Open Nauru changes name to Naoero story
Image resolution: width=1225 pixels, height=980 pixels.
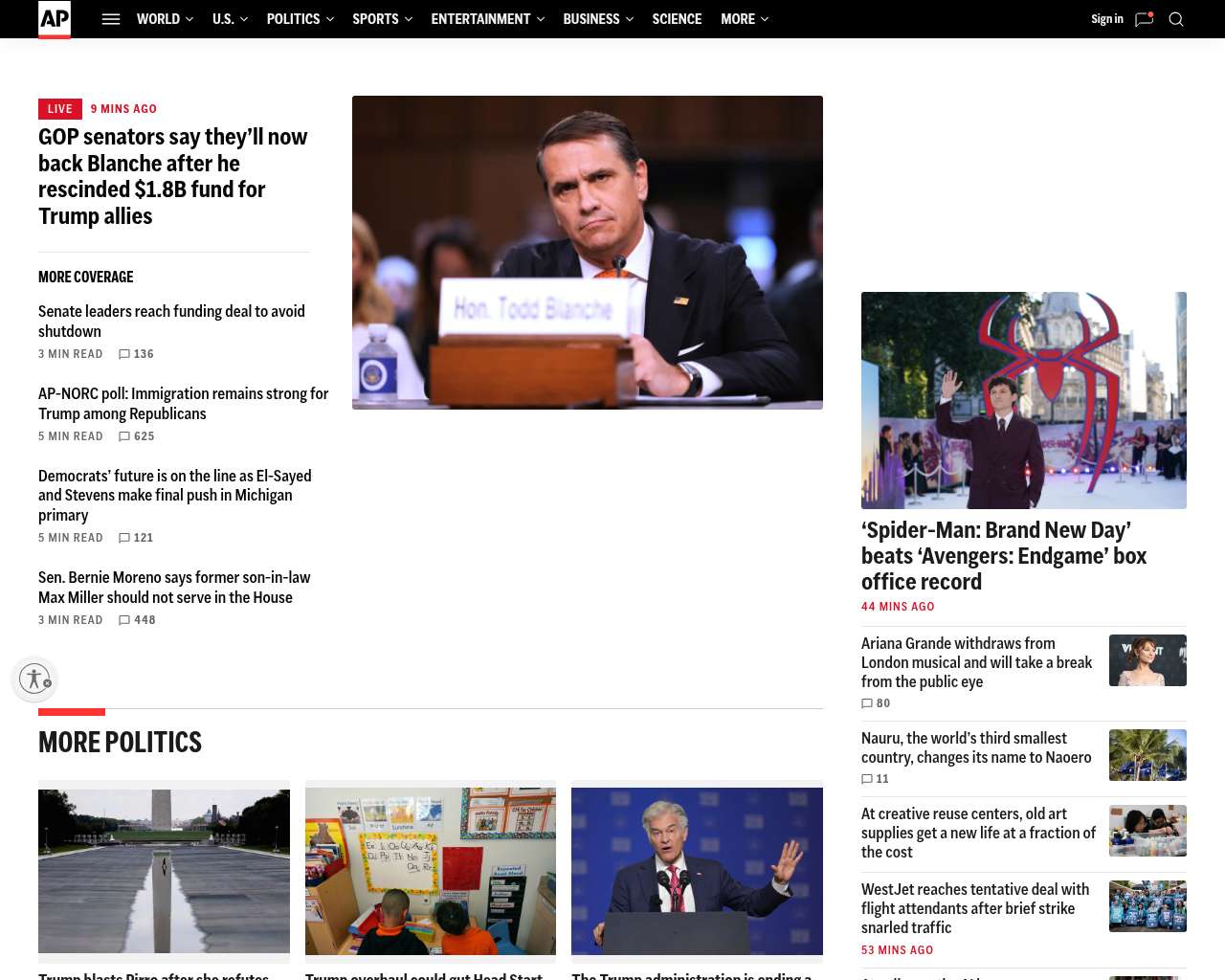coord(976,747)
